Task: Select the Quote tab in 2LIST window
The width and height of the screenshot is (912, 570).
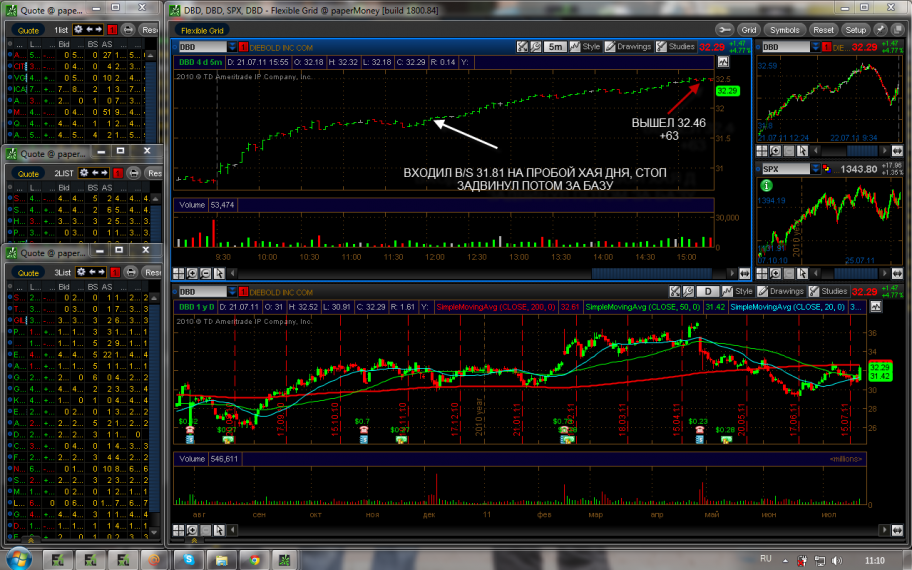Action: point(28,173)
